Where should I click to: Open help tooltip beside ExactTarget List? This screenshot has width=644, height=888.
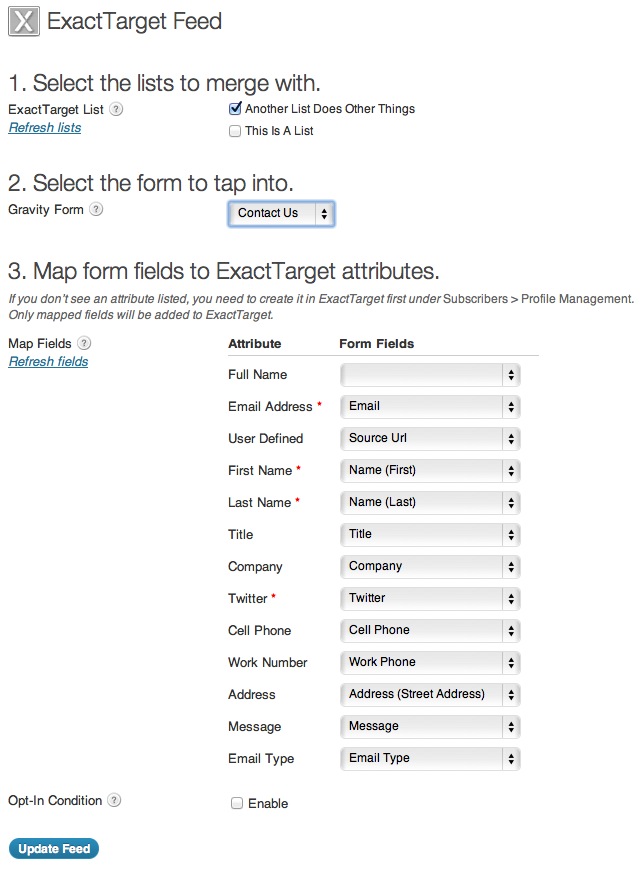tap(116, 109)
